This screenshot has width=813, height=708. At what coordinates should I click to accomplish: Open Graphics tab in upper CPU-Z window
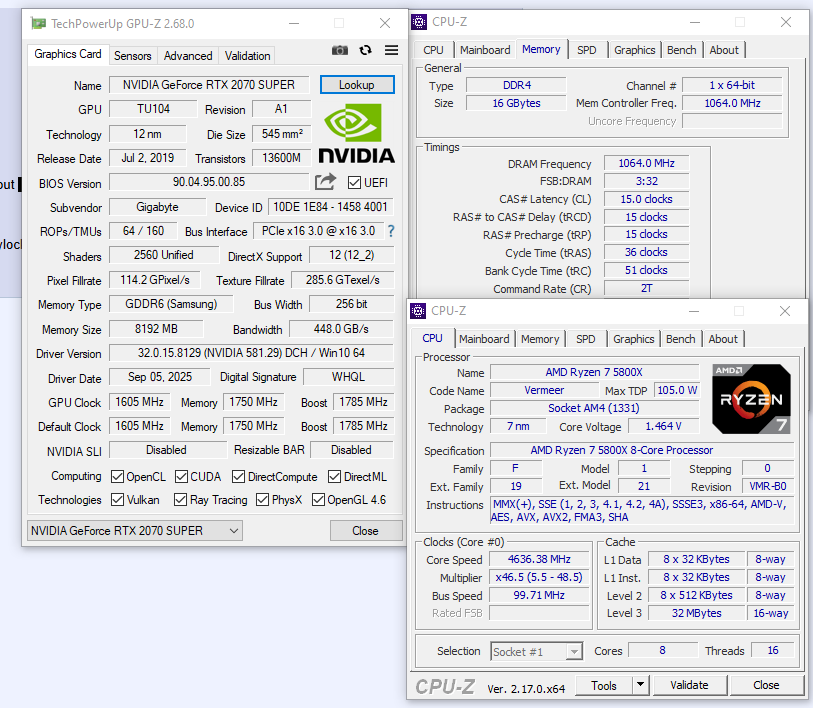tap(634, 50)
